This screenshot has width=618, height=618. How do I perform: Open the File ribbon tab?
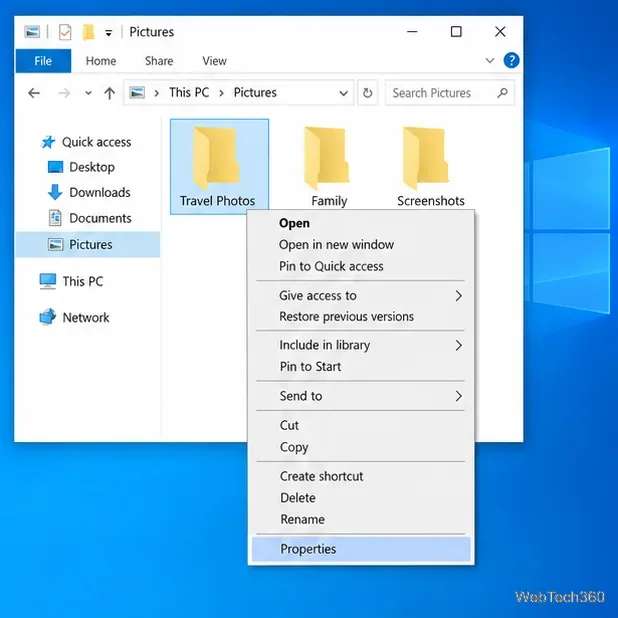point(43,61)
